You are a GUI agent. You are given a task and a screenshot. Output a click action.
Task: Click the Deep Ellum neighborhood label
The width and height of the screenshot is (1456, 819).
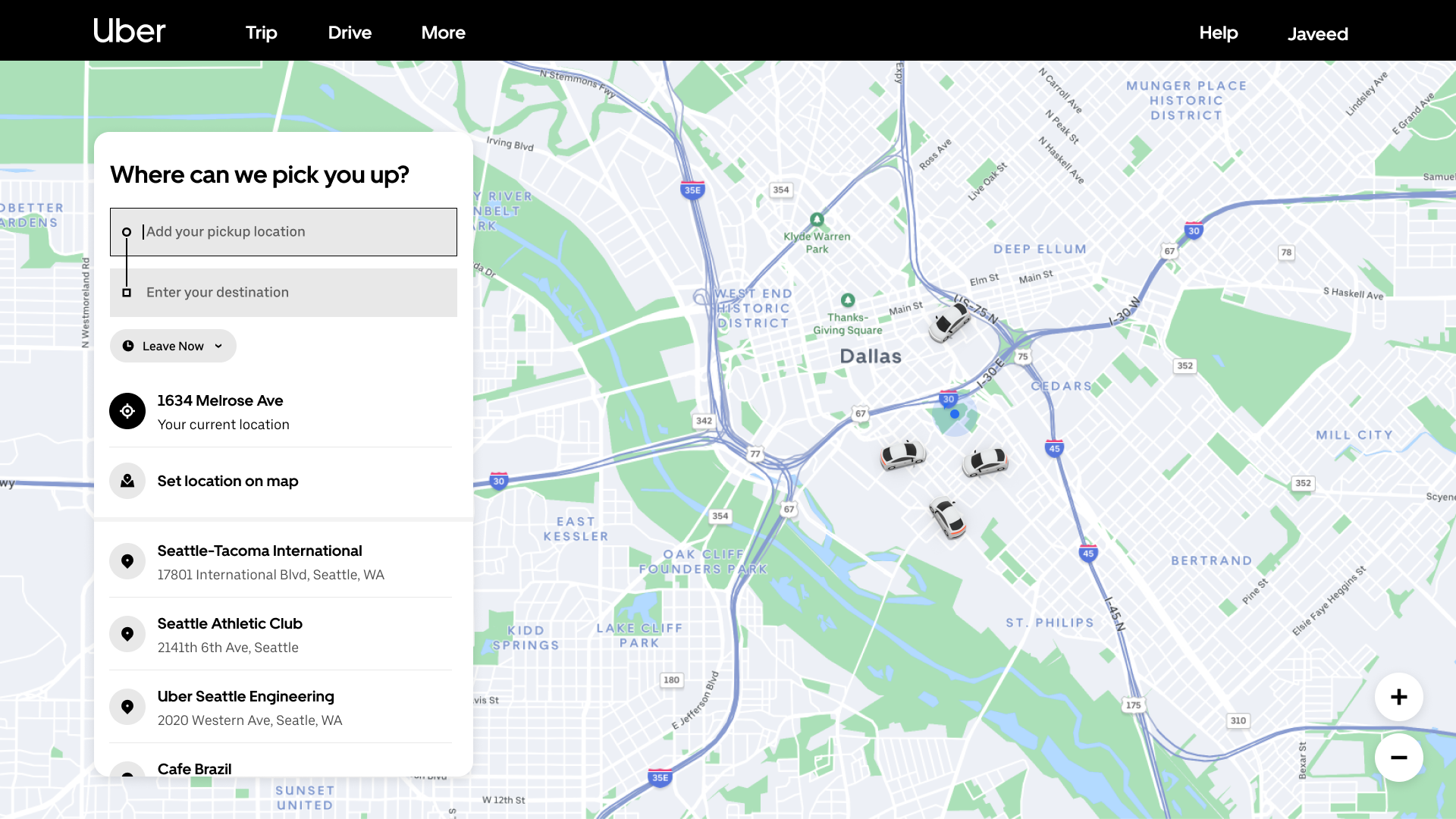(x=1040, y=249)
